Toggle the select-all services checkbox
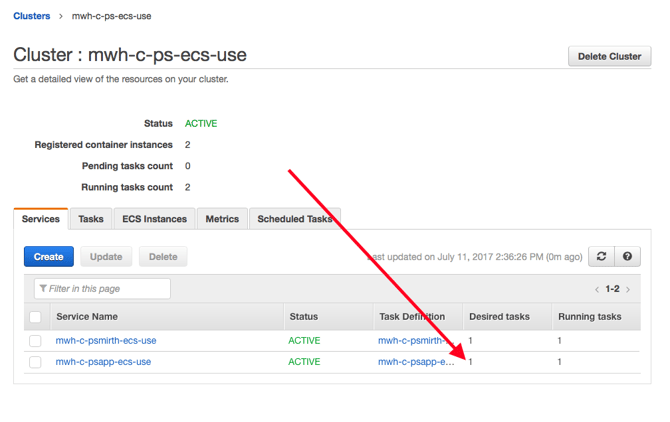Image resolution: width=670 pixels, height=422 pixels. click(x=36, y=317)
